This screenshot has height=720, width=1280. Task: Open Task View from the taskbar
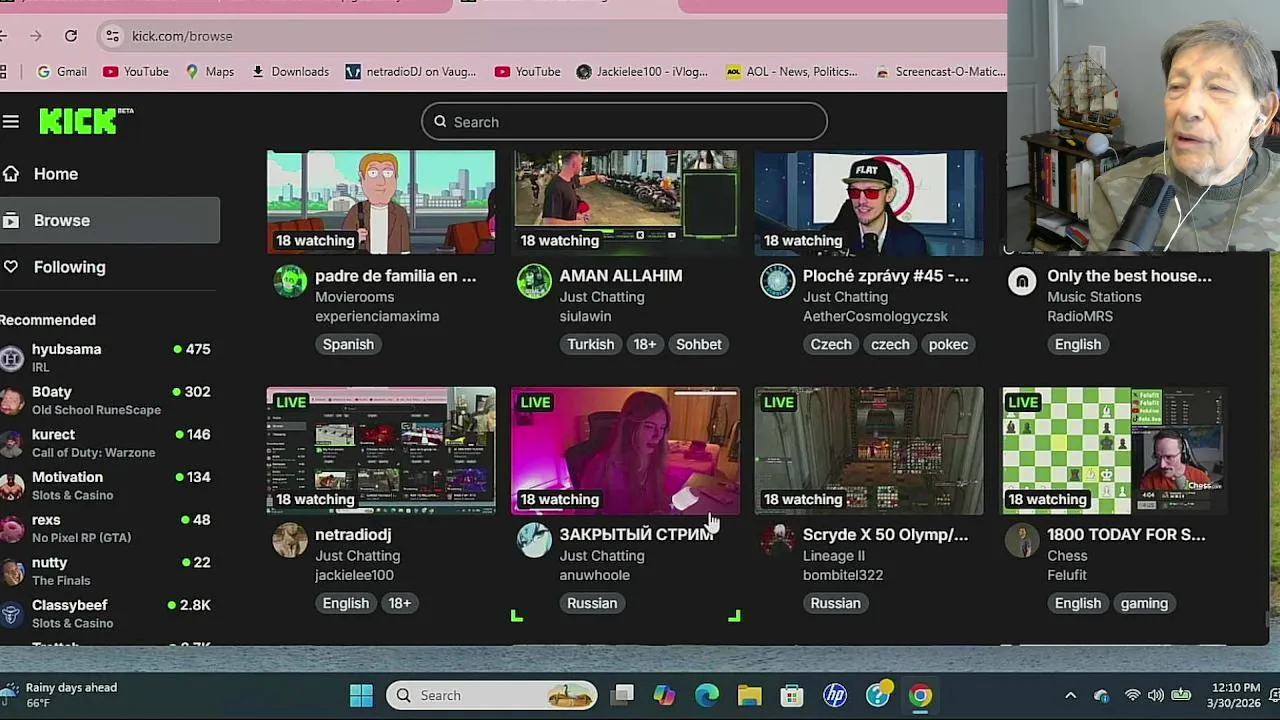click(x=623, y=695)
